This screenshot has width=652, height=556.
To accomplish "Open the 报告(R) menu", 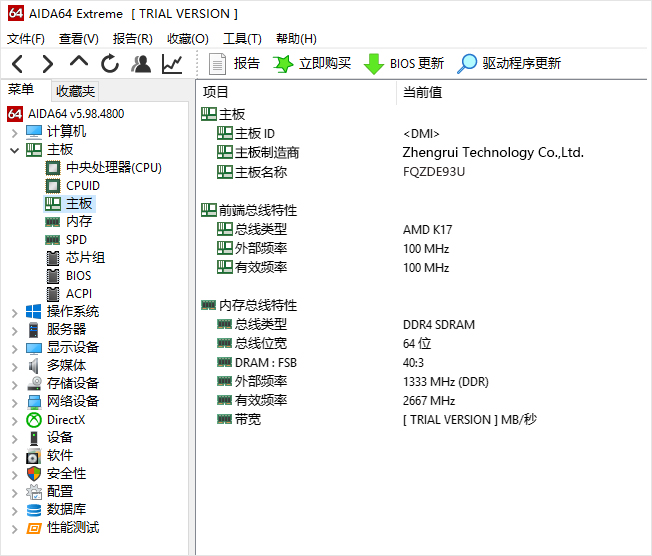I will click(x=133, y=39).
